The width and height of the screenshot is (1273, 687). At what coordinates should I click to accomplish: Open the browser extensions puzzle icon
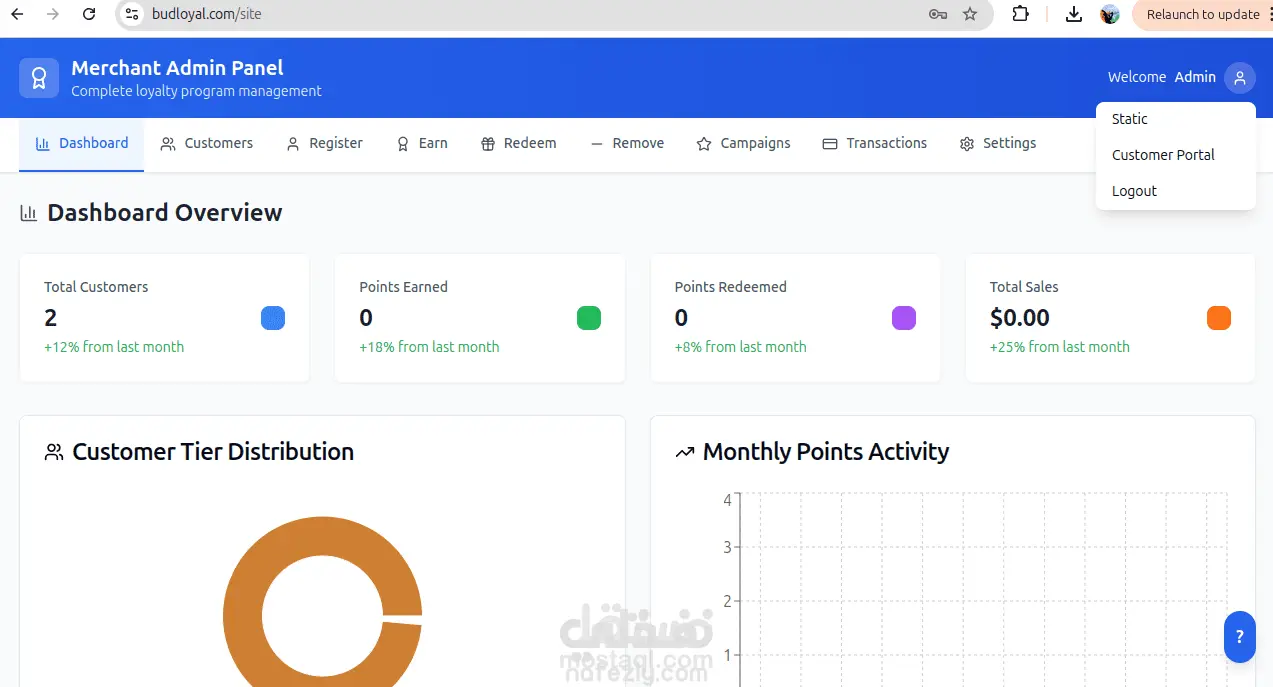1020,14
